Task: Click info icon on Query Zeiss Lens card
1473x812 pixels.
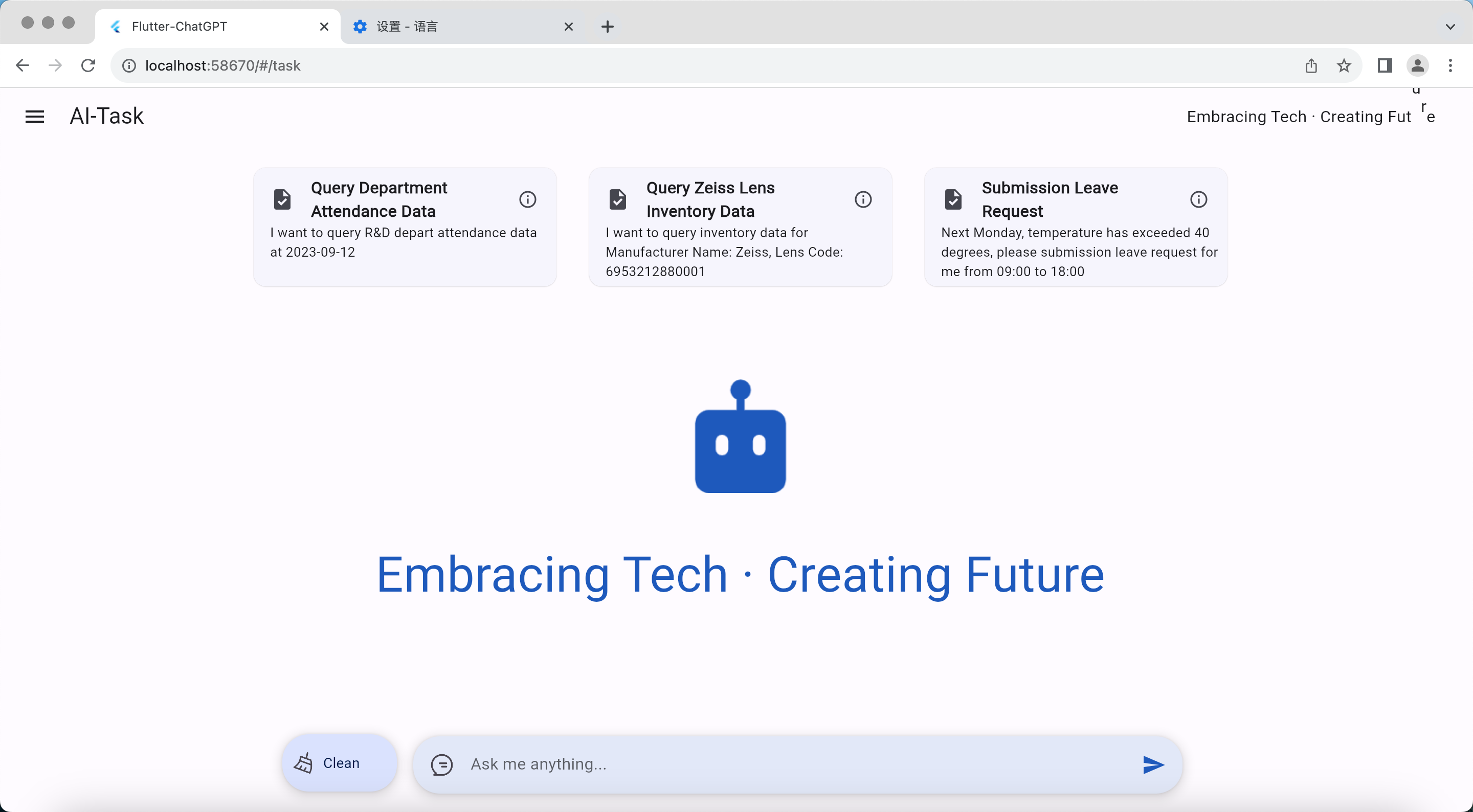Action: pyautogui.click(x=863, y=199)
